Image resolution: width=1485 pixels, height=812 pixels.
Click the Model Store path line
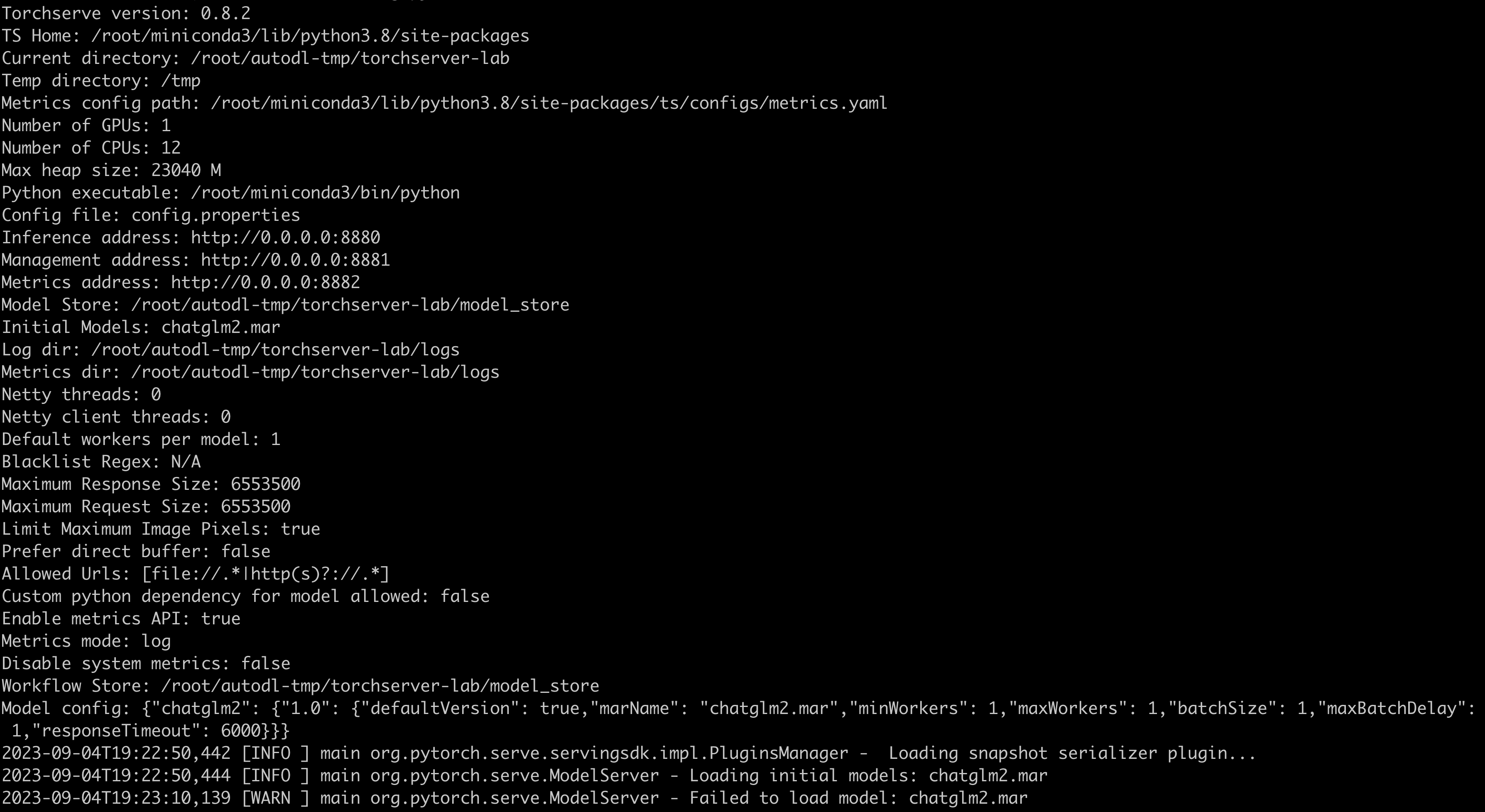point(285,305)
